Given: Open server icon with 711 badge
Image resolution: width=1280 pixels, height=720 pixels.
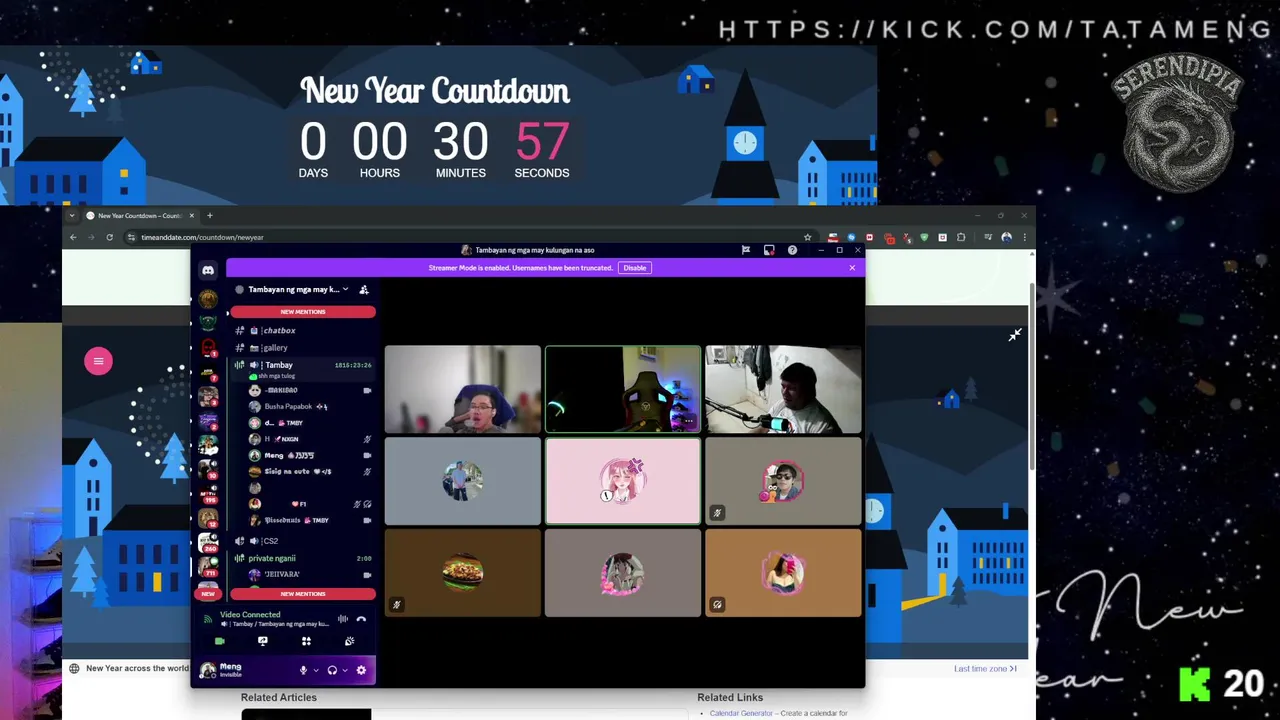Looking at the screenshot, I should pos(208,566).
